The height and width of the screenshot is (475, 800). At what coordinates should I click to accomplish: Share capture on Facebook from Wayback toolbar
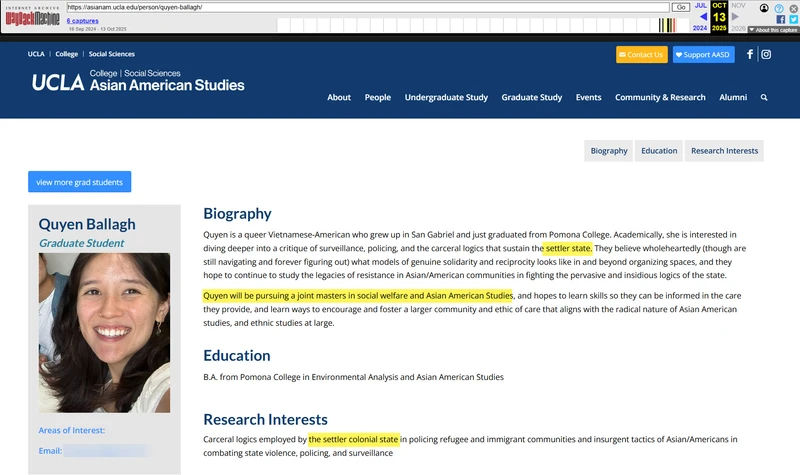click(x=781, y=19)
